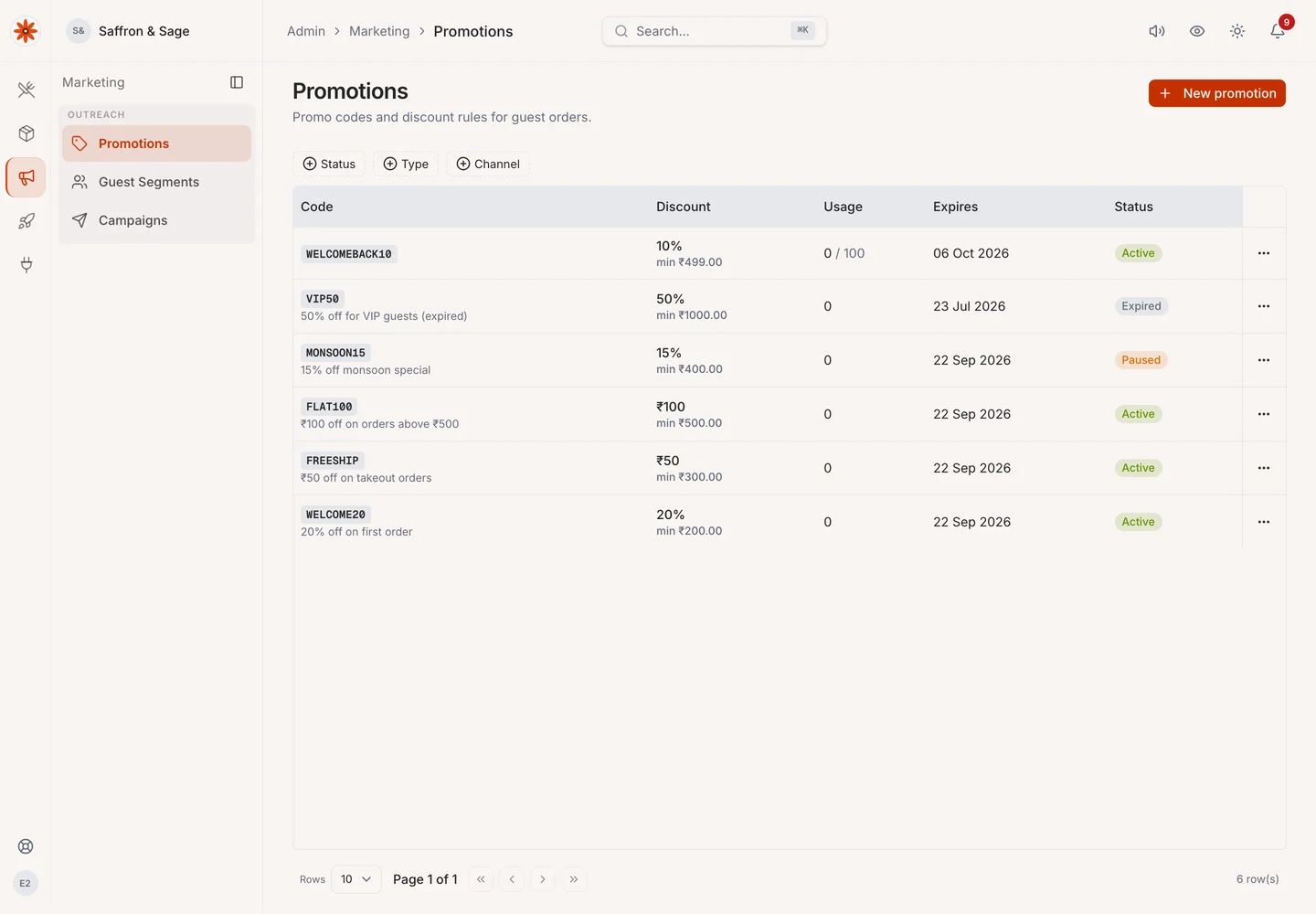The image size is (1316, 914).
Task: Switch theme with the sun icon
Action: tap(1237, 31)
